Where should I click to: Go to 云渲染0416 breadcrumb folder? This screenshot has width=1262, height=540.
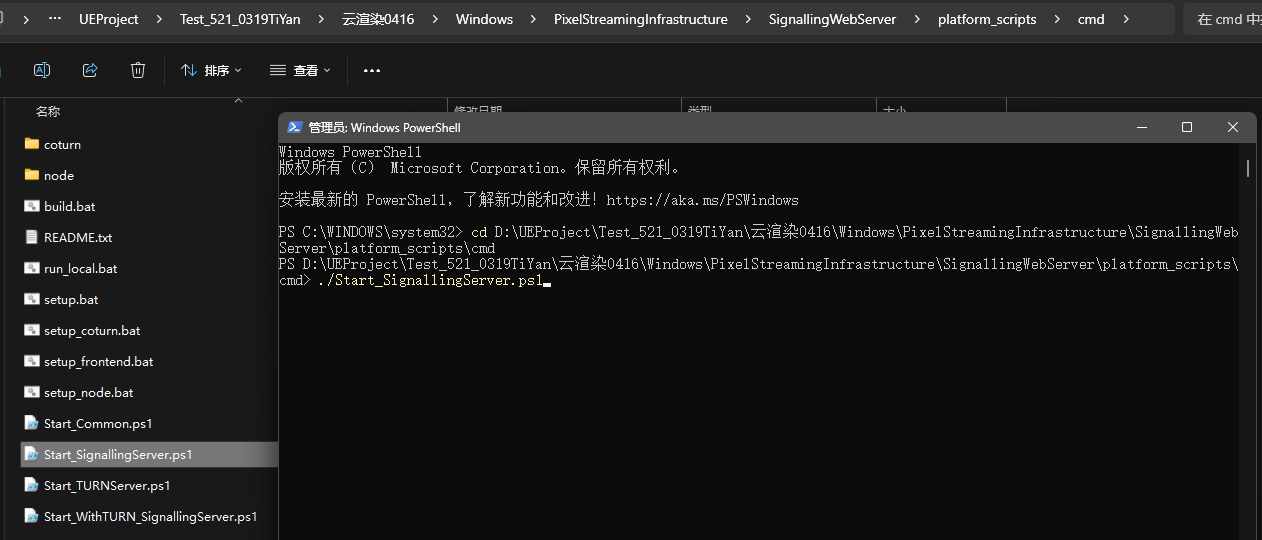[378, 19]
